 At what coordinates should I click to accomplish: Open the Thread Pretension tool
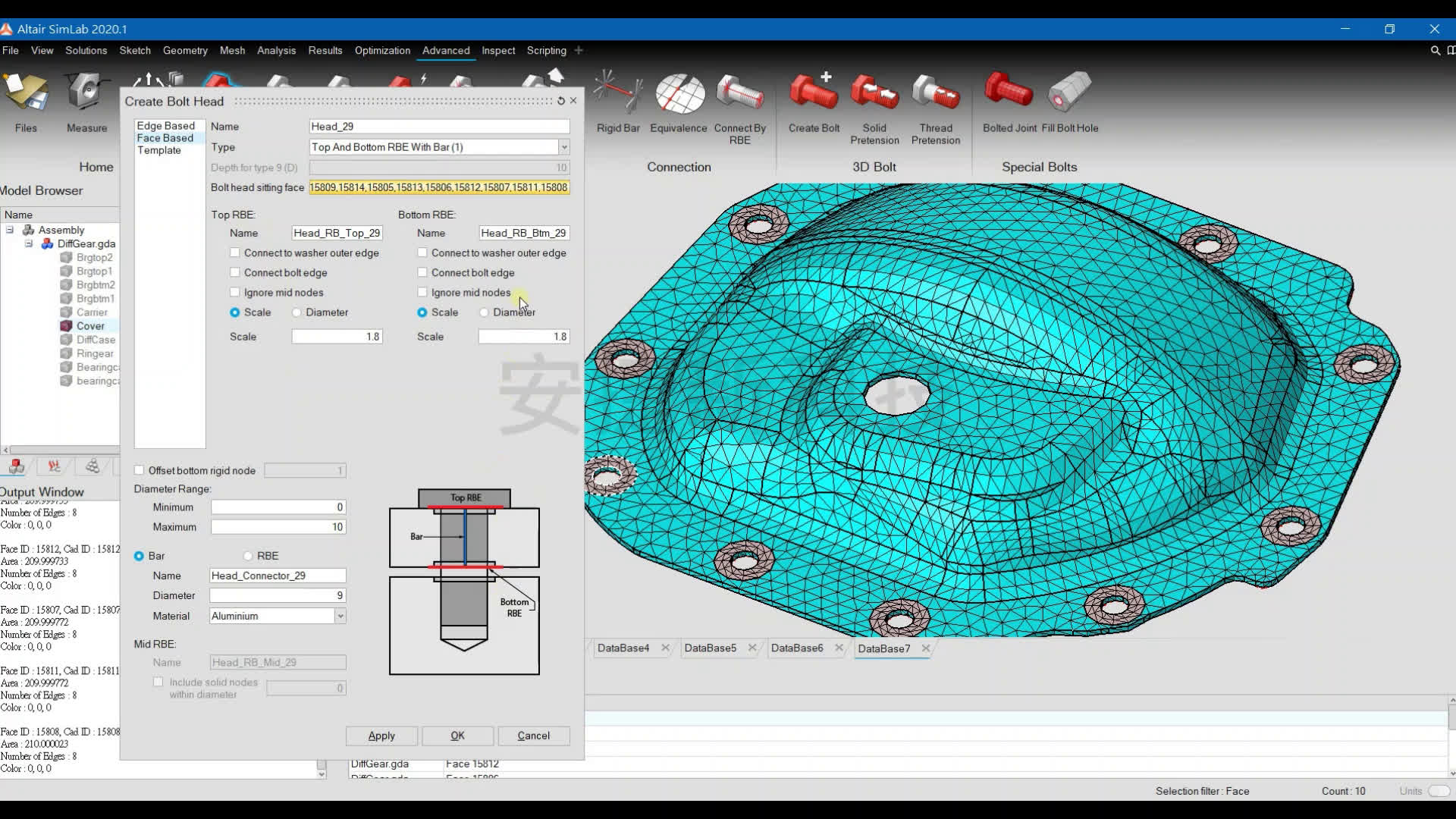point(935,94)
